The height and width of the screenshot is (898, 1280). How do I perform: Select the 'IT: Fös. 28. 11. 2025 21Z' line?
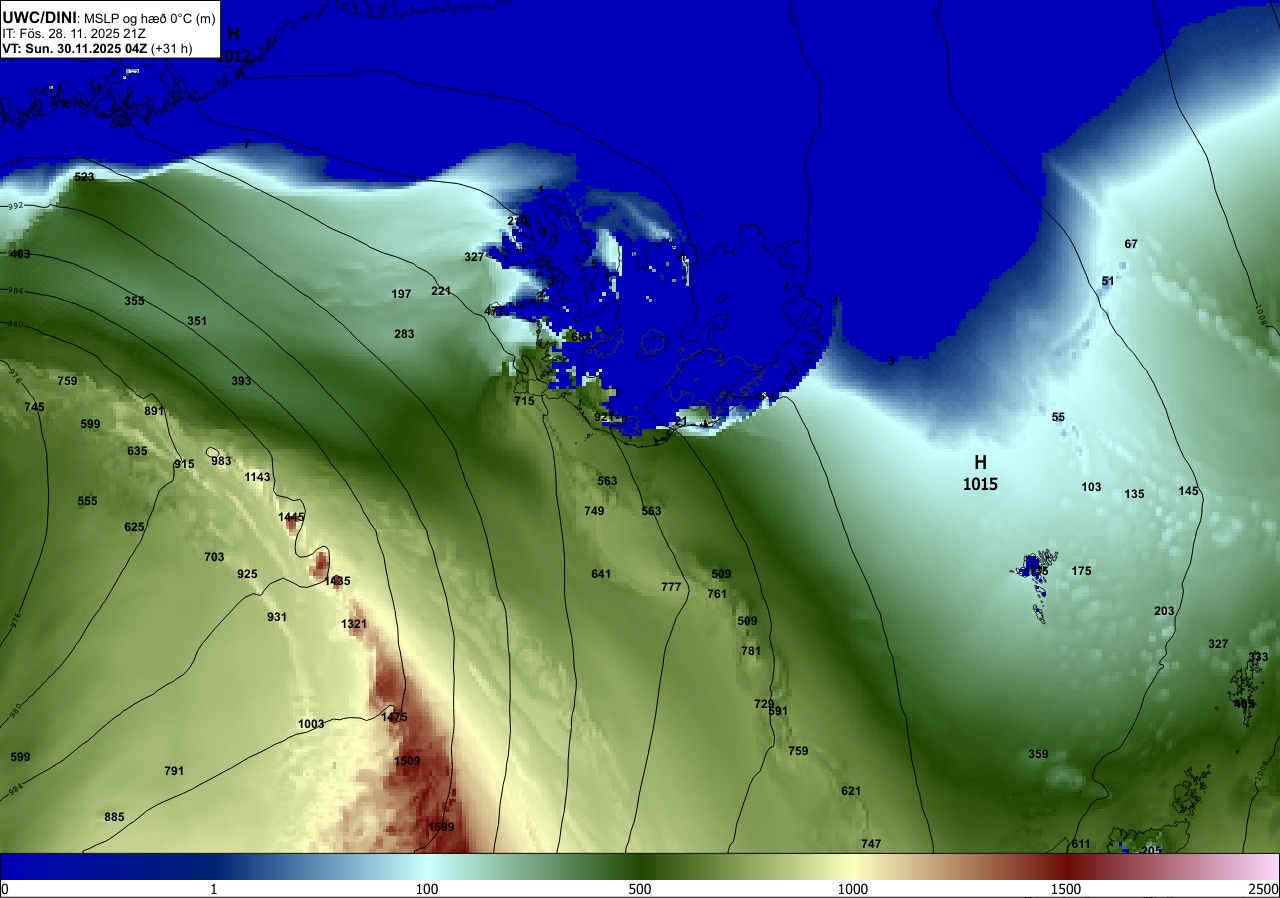pyautogui.click(x=74, y=33)
